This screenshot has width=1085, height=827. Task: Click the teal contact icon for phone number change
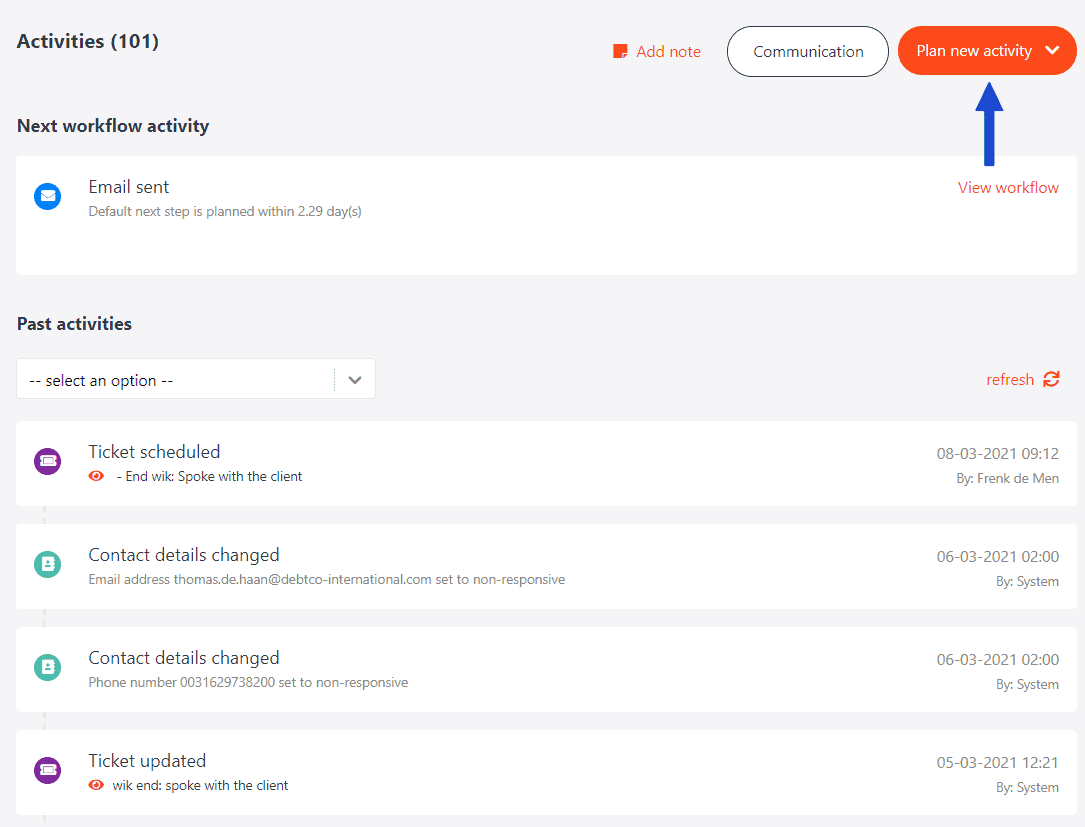[x=48, y=667]
